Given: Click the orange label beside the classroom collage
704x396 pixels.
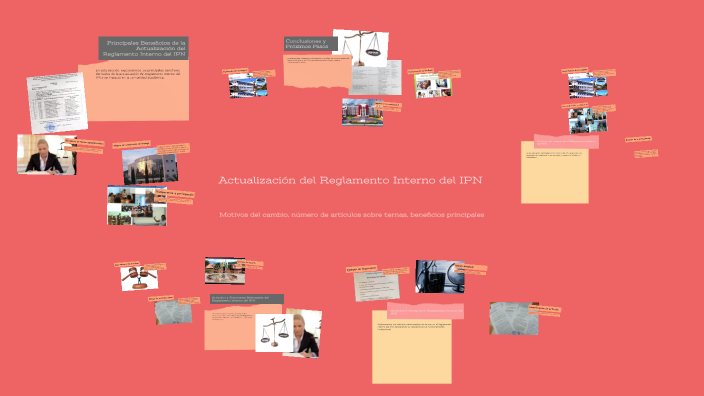Looking at the screenshot, I should [175, 194].
